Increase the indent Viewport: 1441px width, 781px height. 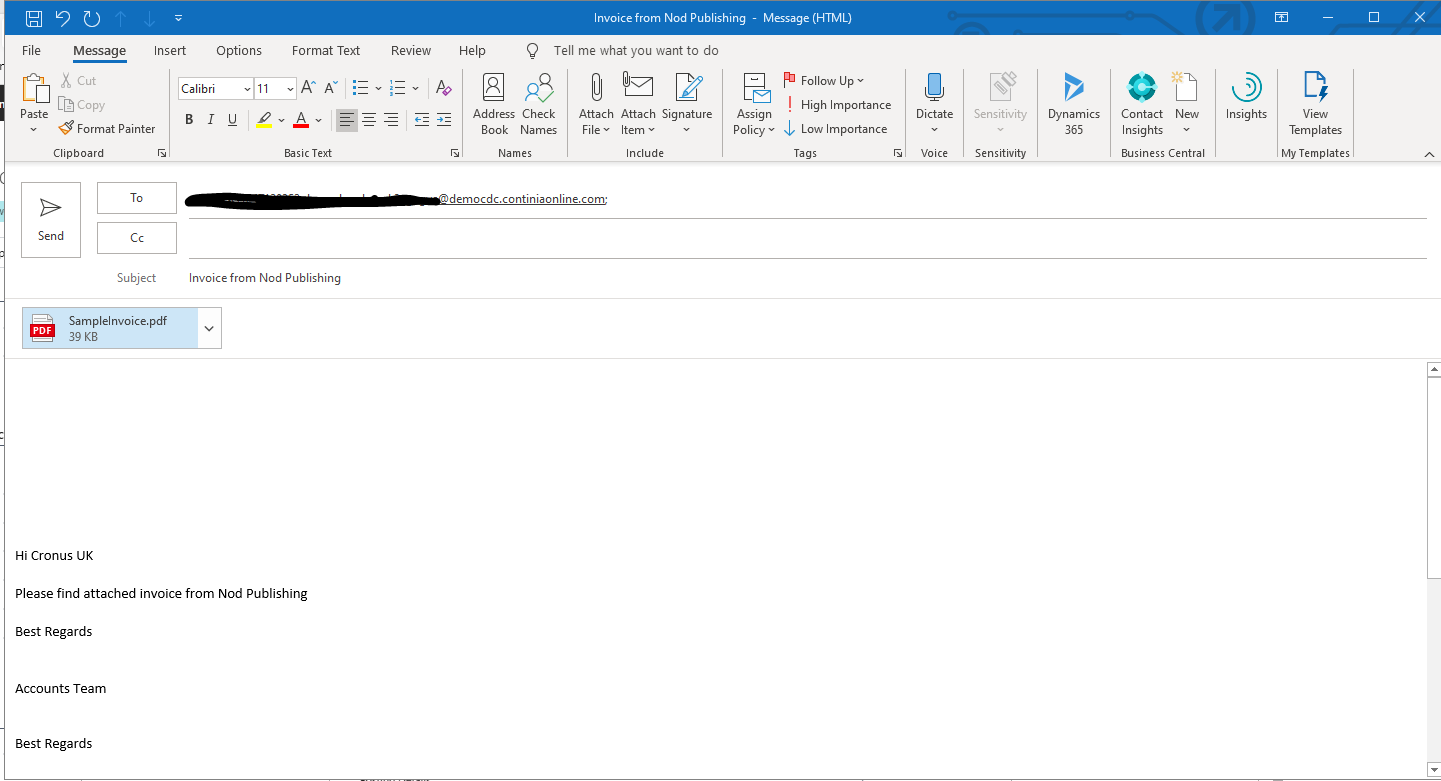(x=444, y=120)
